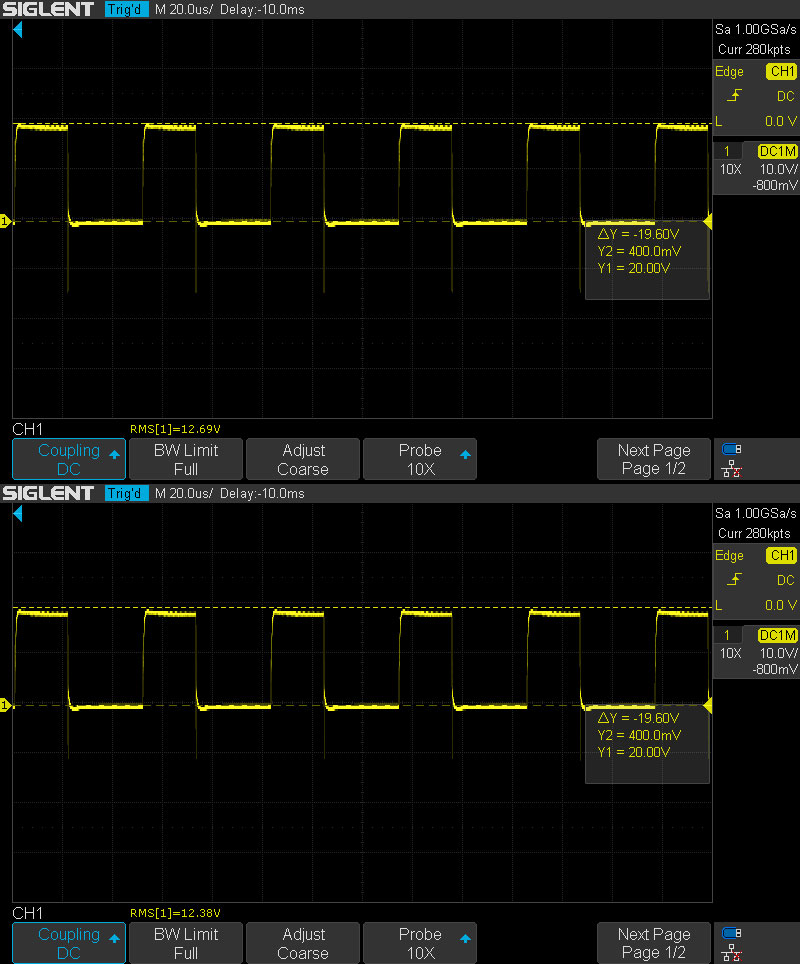This screenshot has width=800, height=964.
Task: Click the SIGLENT logo in the lower capture
Action: [48, 493]
